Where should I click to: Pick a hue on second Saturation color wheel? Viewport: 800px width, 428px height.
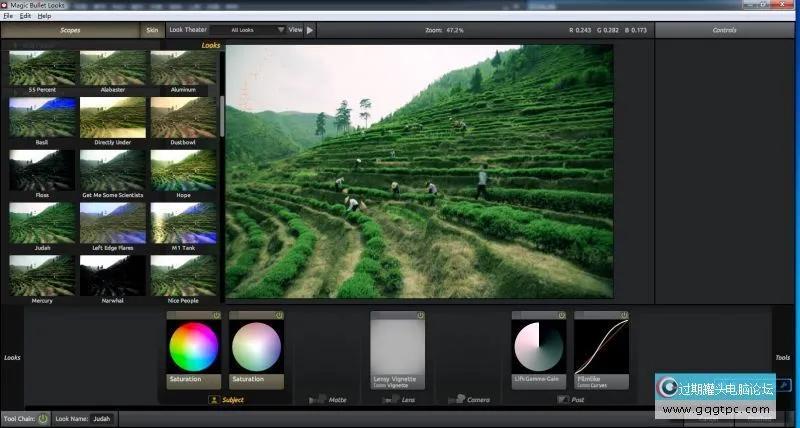(257, 347)
